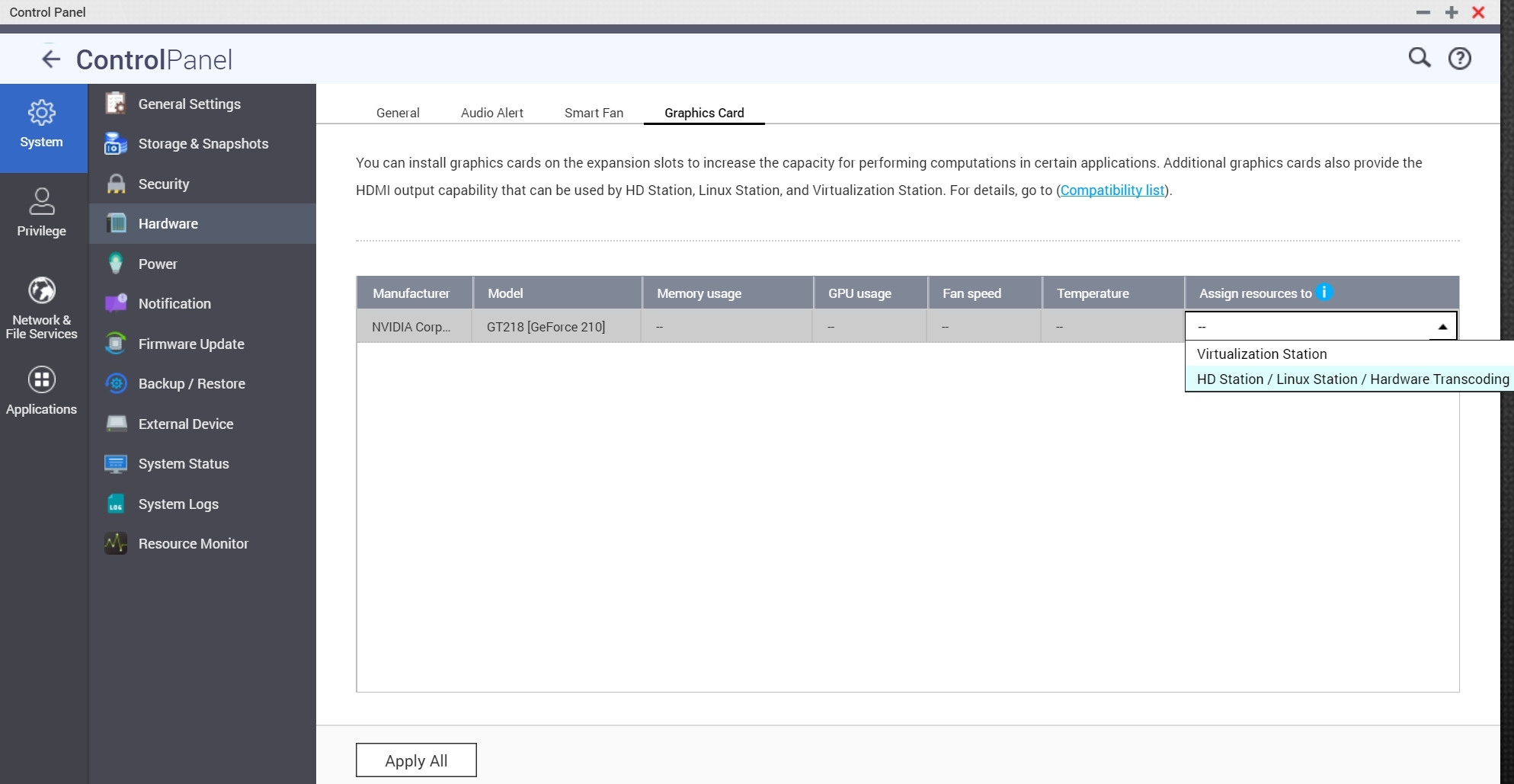Click the Model column header
The image size is (1514, 784).
(x=557, y=293)
